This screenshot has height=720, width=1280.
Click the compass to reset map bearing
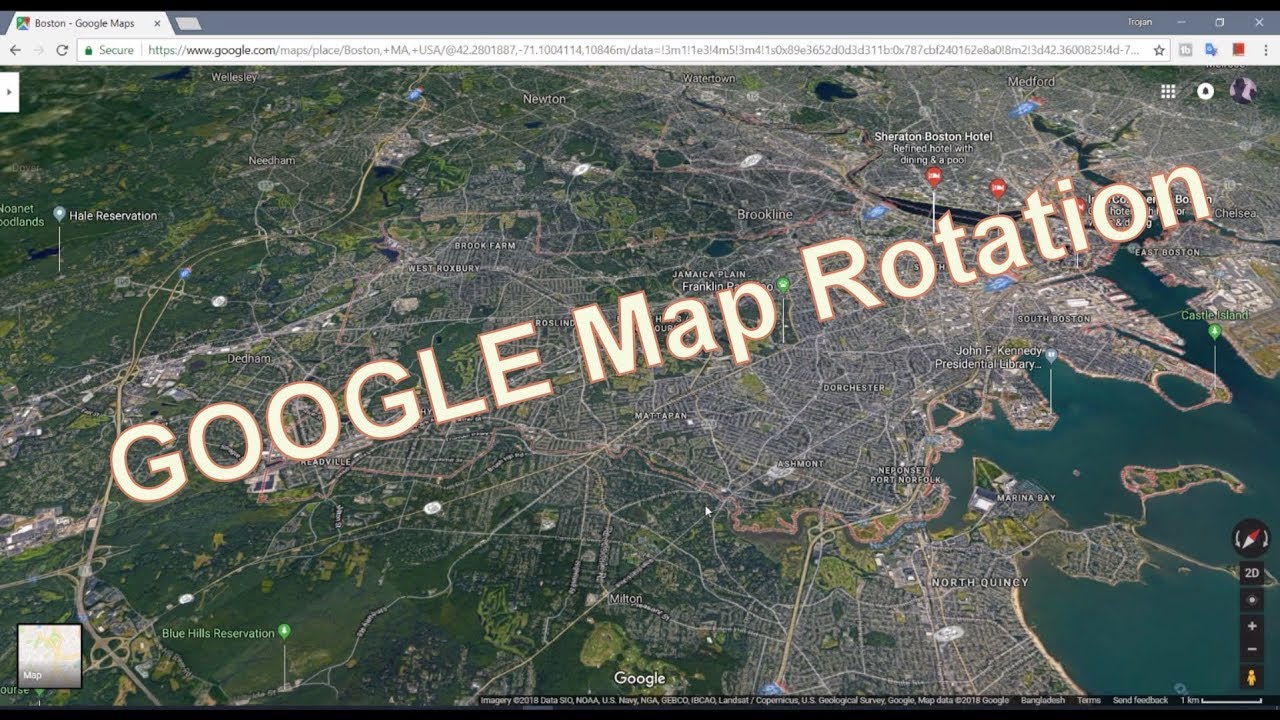(x=1251, y=539)
